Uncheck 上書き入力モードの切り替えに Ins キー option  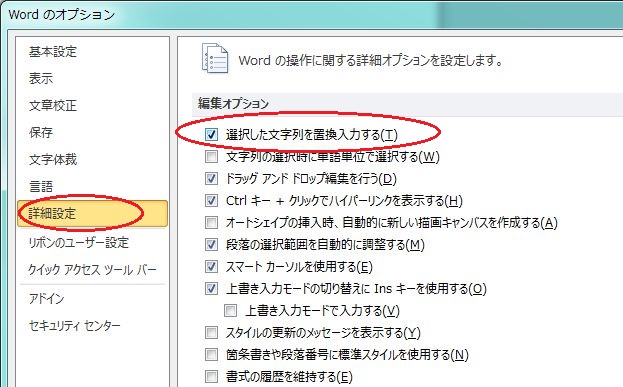[211, 288]
